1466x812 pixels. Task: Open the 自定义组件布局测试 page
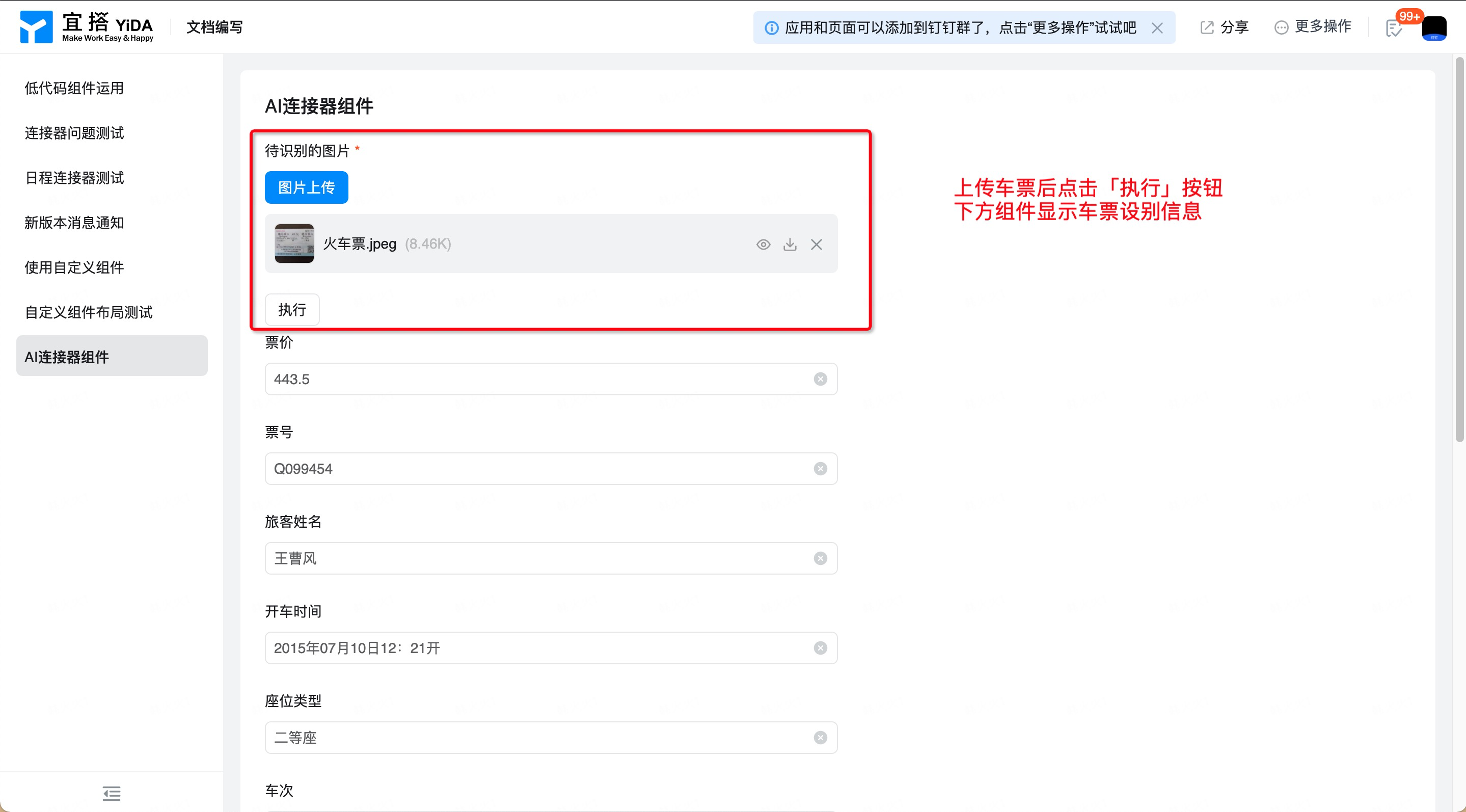click(x=112, y=312)
